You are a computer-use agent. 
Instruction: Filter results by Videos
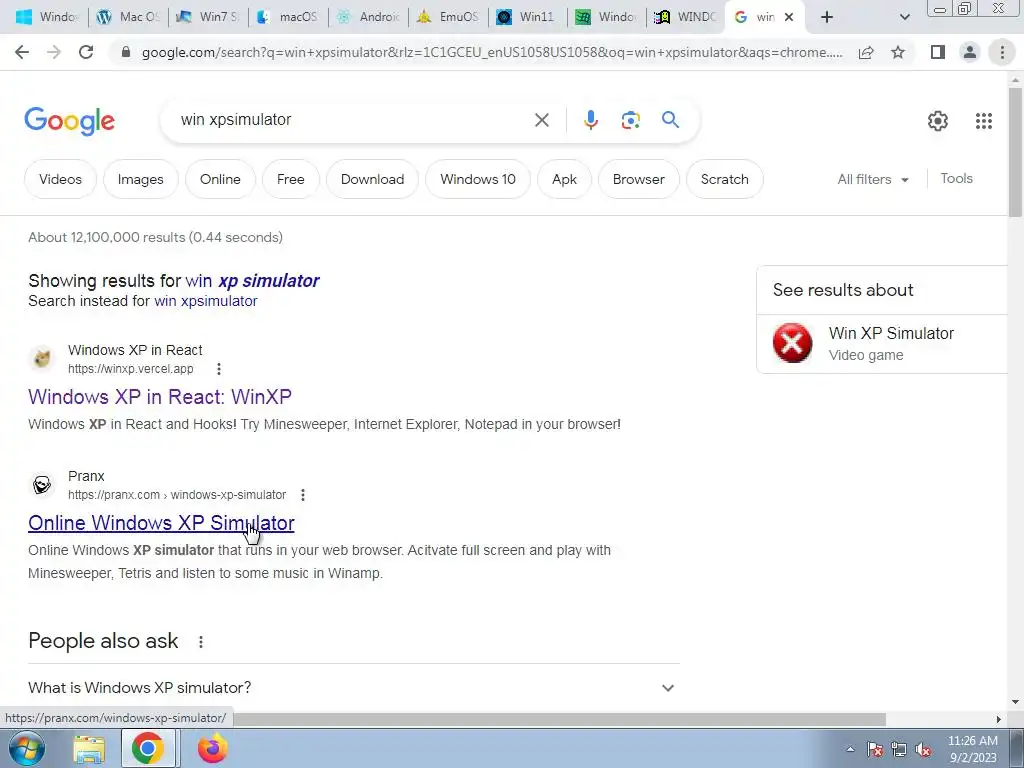pyautogui.click(x=60, y=179)
